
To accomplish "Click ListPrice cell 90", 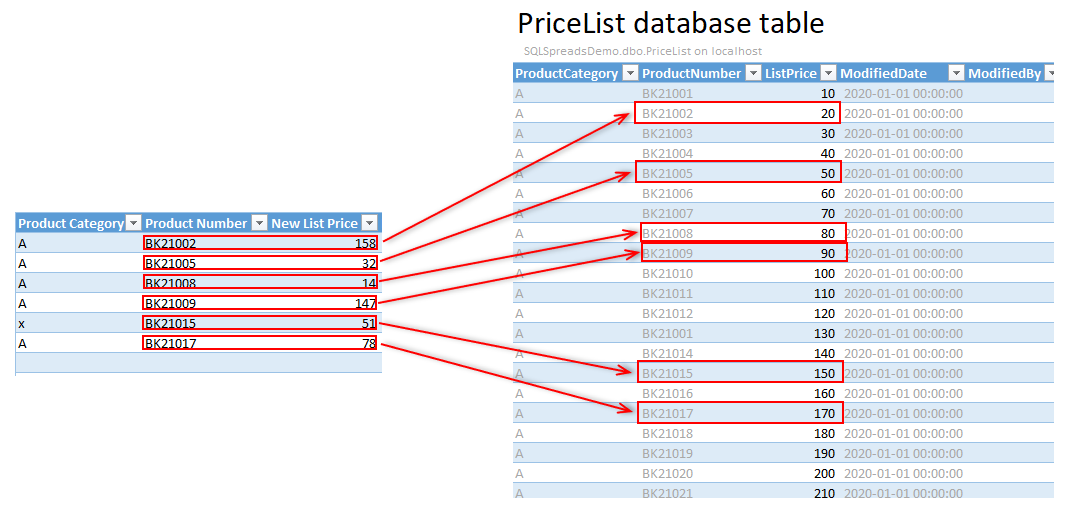I will (828, 253).
